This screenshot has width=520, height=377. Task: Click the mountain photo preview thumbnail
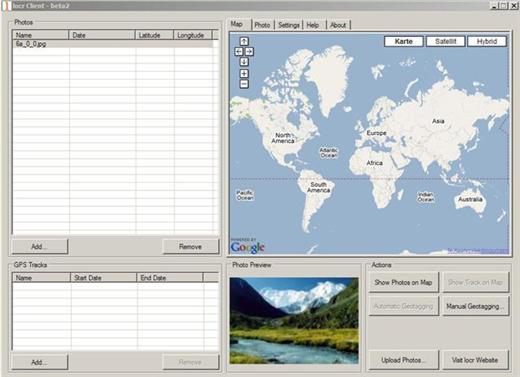[294, 320]
